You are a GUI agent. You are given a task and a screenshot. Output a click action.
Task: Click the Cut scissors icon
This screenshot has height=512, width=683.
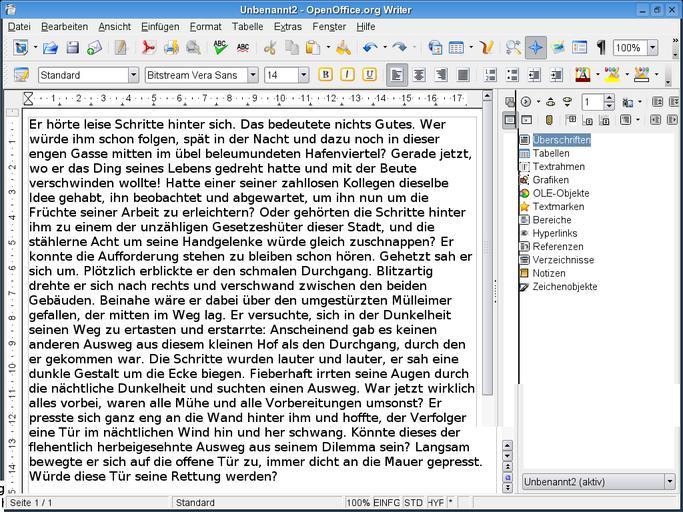269,48
